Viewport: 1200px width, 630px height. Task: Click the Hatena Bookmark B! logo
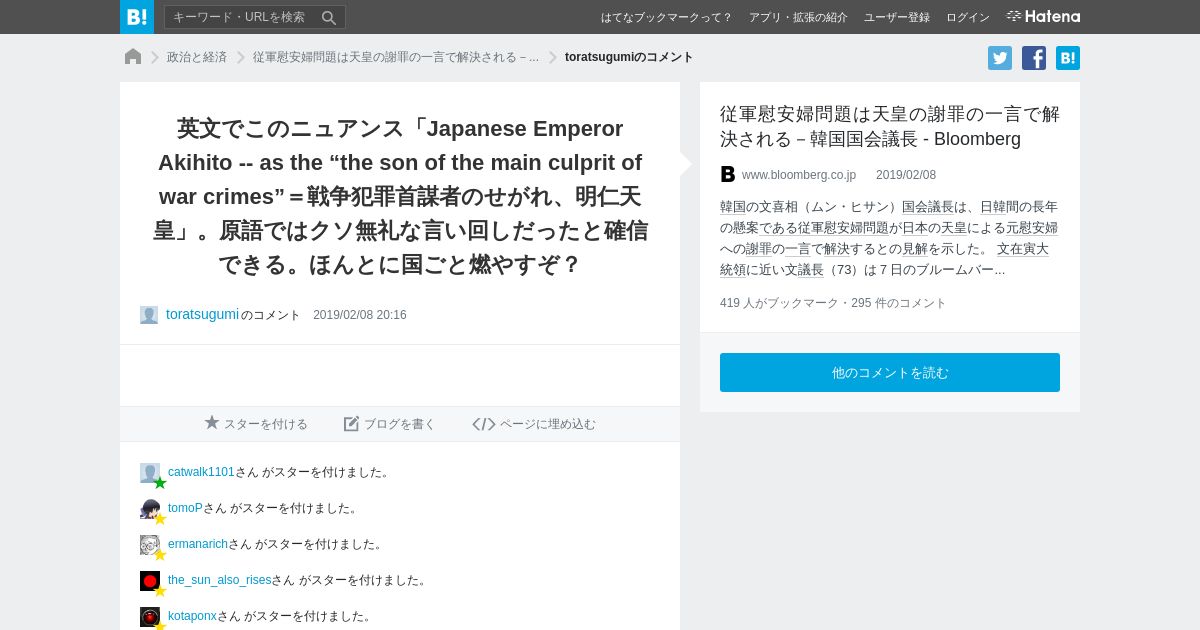137,17
